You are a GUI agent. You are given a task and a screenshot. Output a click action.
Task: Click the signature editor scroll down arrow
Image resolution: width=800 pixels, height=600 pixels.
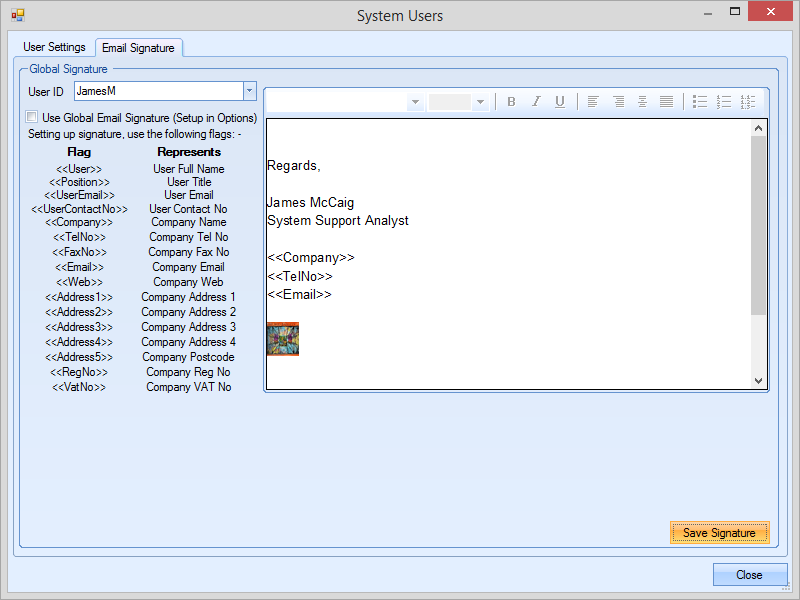[758, 380]
